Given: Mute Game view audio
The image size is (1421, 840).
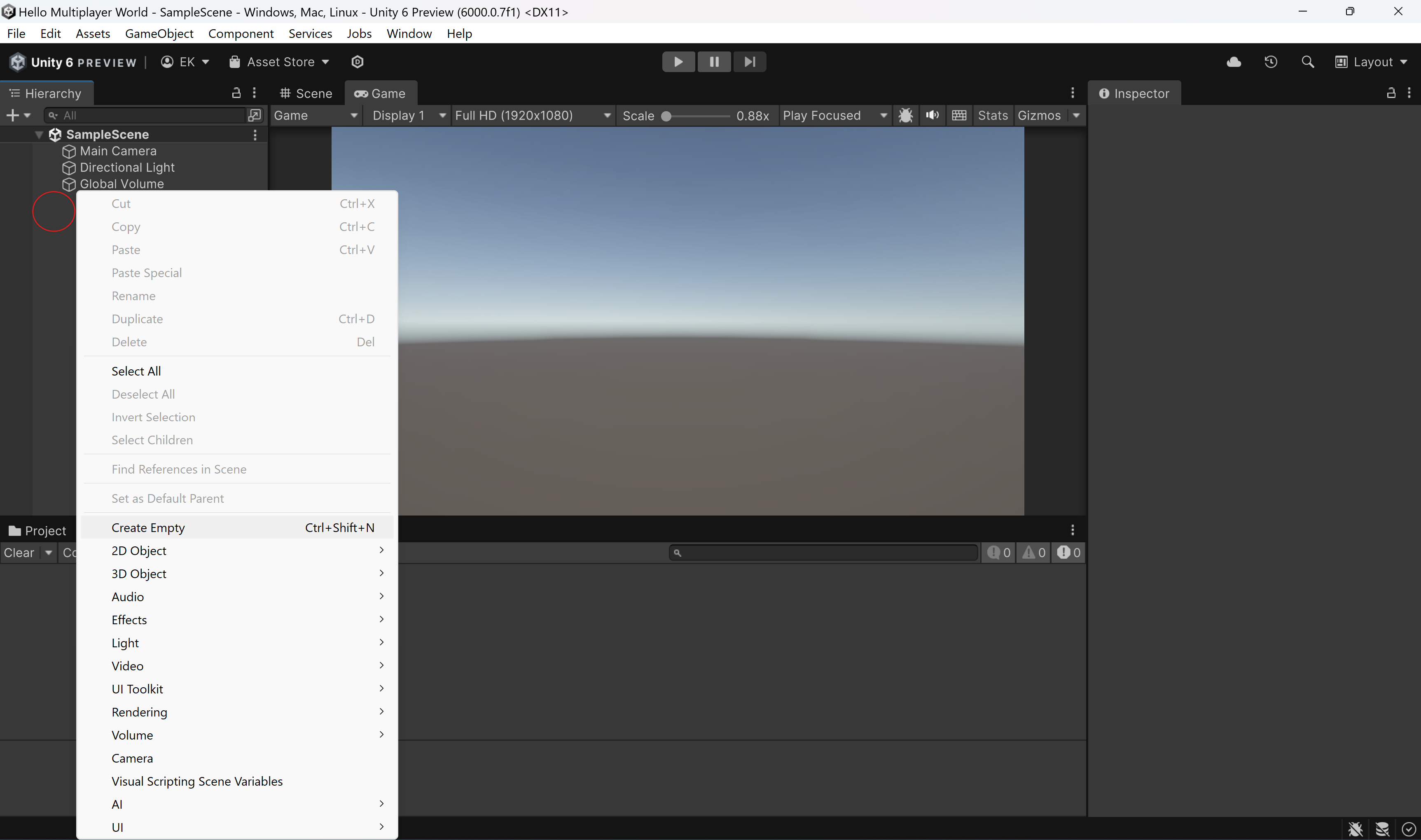Looking at the screenshot, I should [x=932, y=115].
